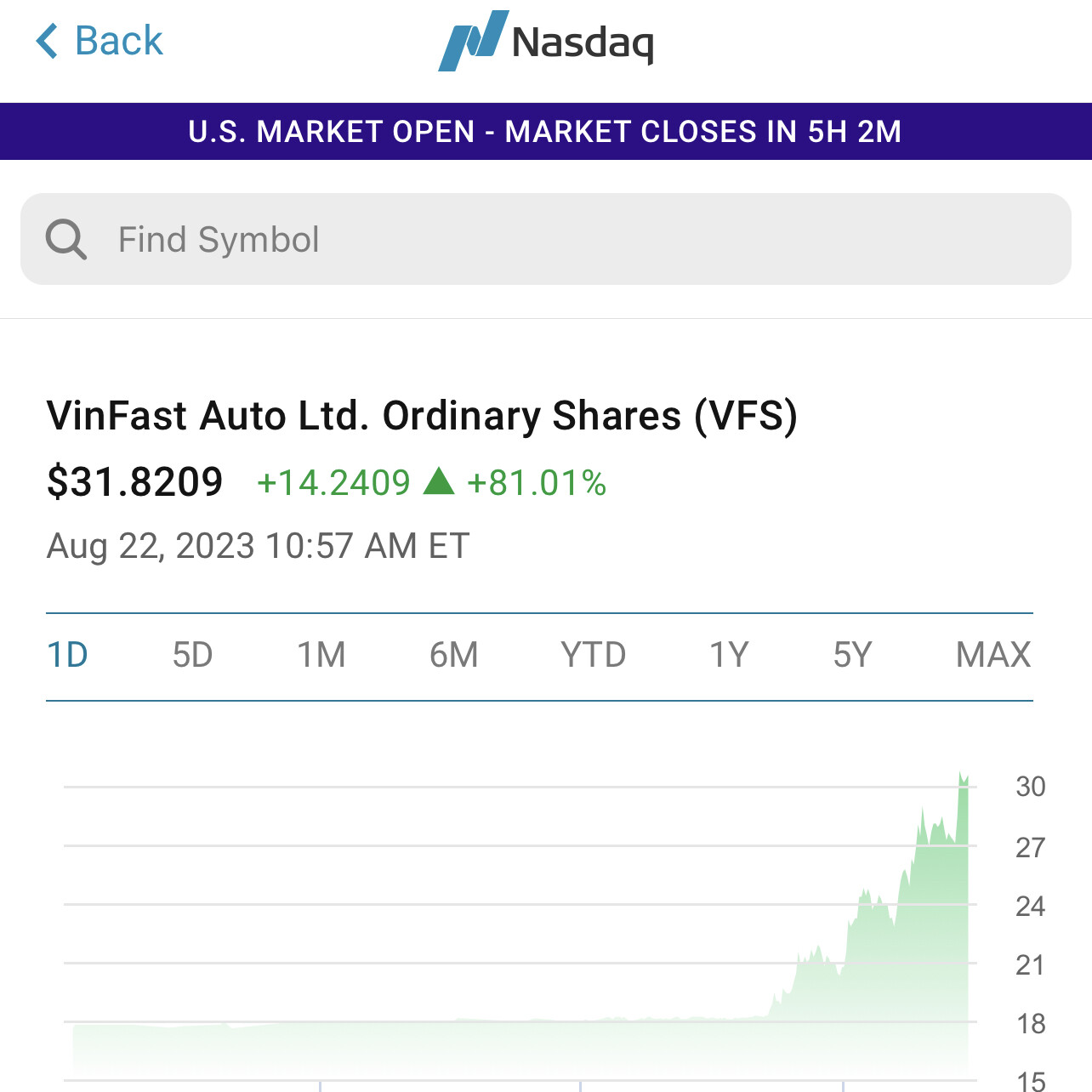Show the 1M price chart
The width and height of the screenshot is (1092, 1092).
tap(321, 656)
